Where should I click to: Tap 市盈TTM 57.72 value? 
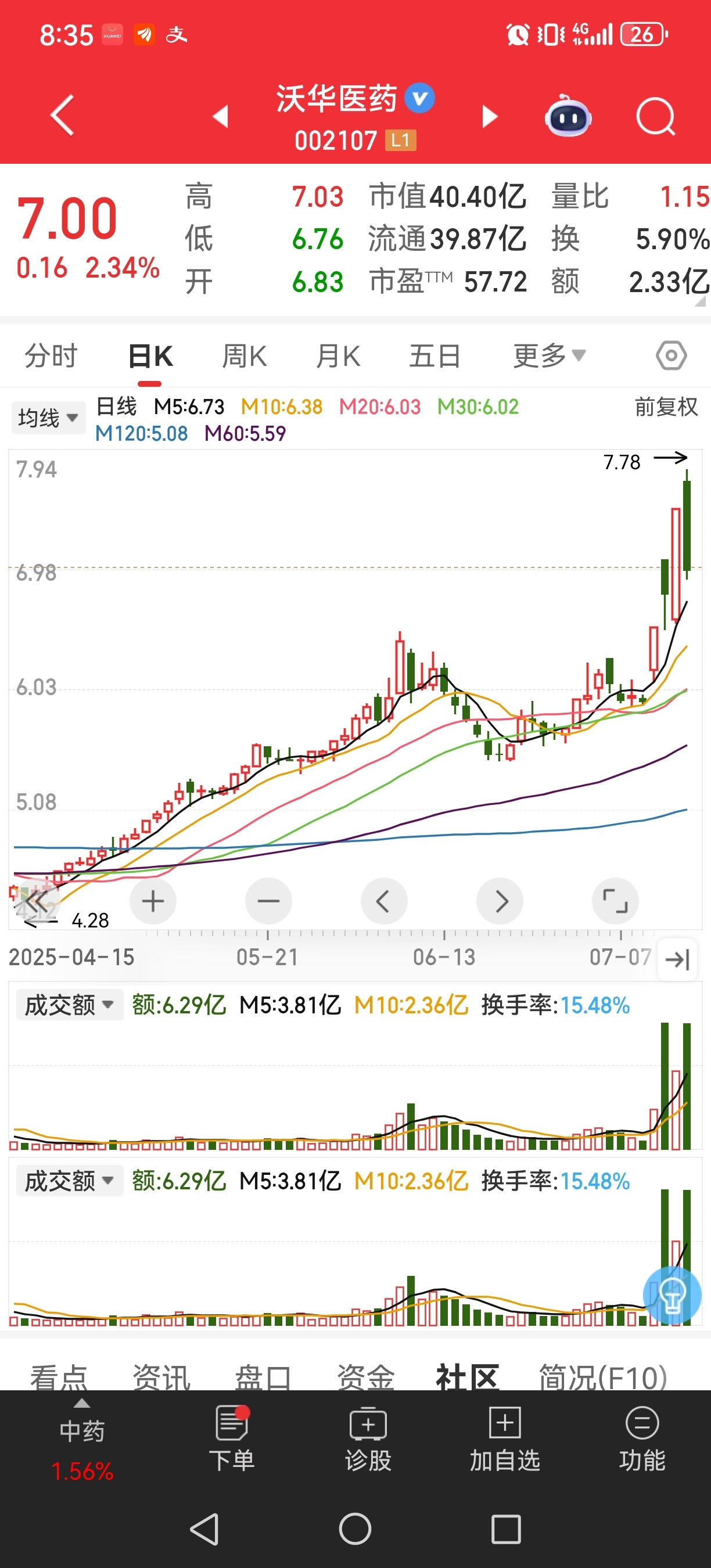448,282
